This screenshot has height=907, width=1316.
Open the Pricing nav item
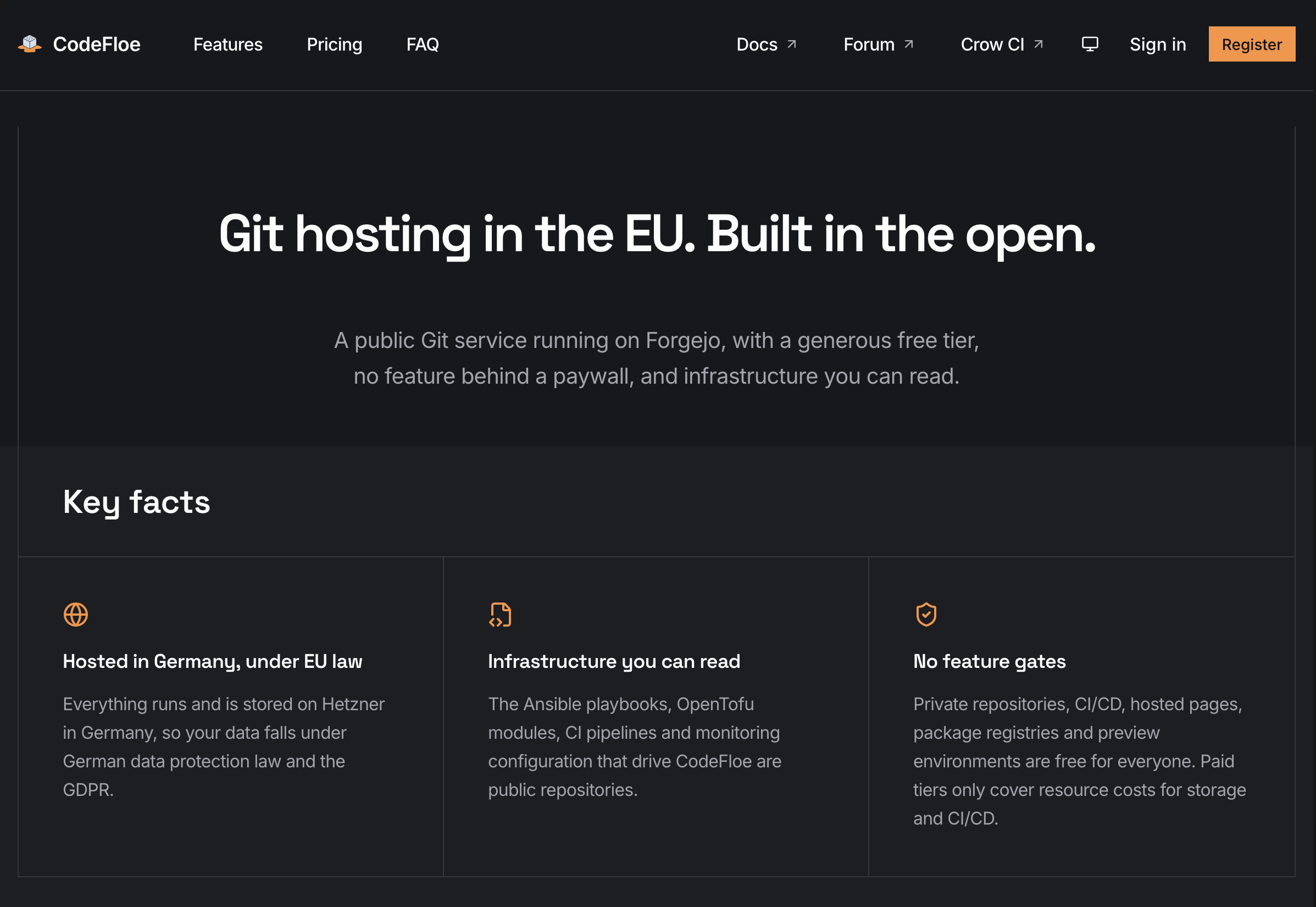point(335,45)
